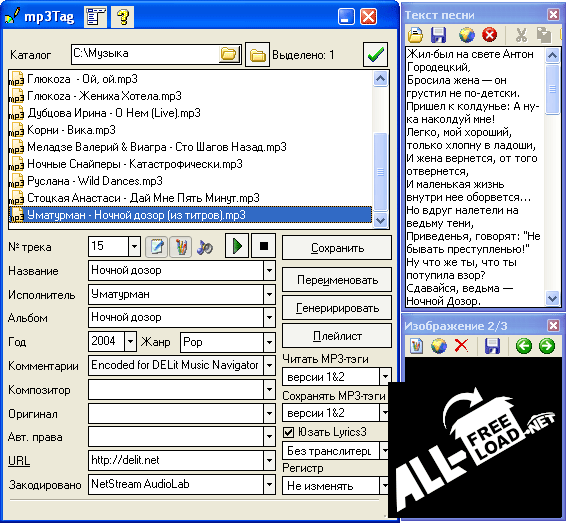
Task: Expand the URL dropdown arrow
Action: point(269,460)
